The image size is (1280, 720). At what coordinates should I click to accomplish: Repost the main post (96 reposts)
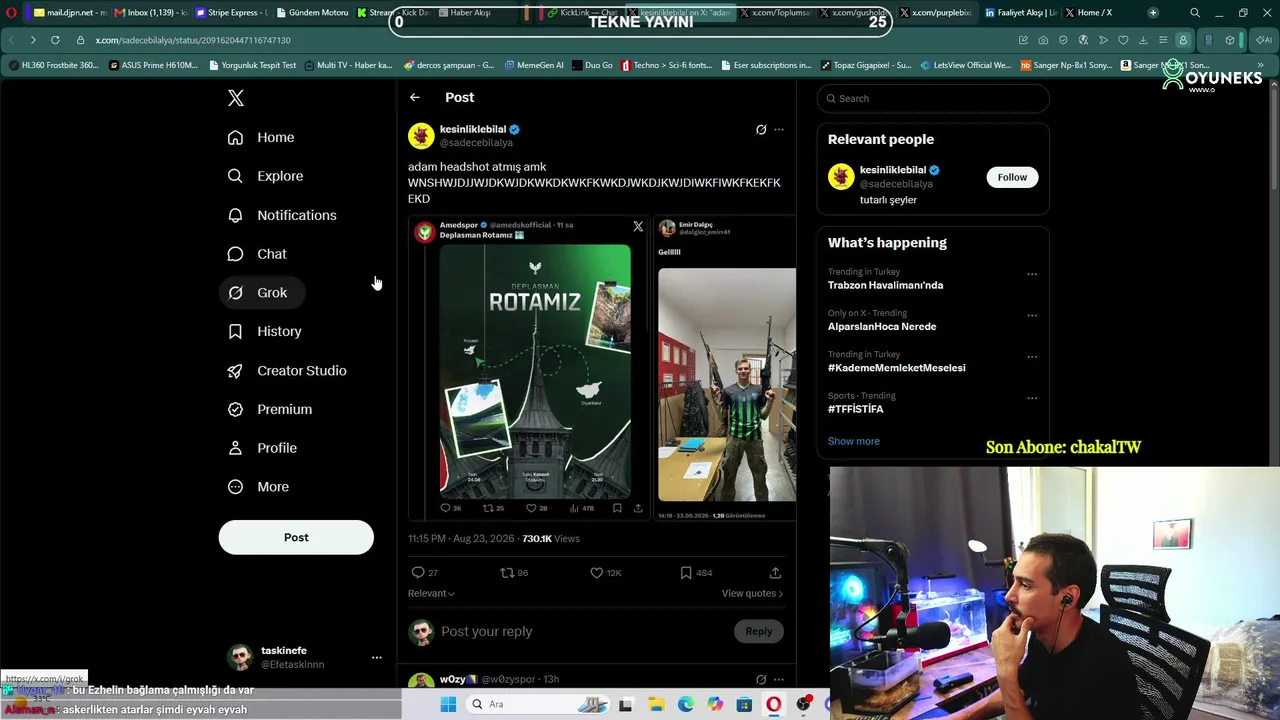[514, 573]
